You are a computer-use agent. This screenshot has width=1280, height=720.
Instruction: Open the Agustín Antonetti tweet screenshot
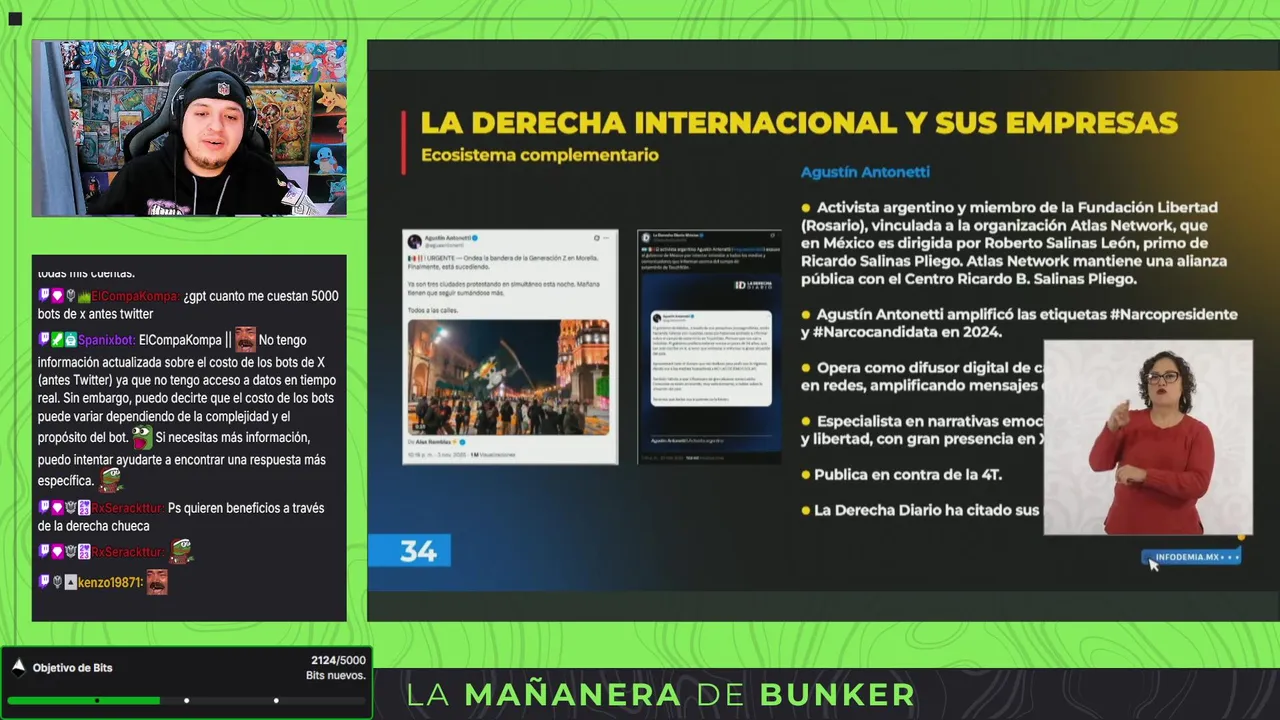click(x=510, y=347)
